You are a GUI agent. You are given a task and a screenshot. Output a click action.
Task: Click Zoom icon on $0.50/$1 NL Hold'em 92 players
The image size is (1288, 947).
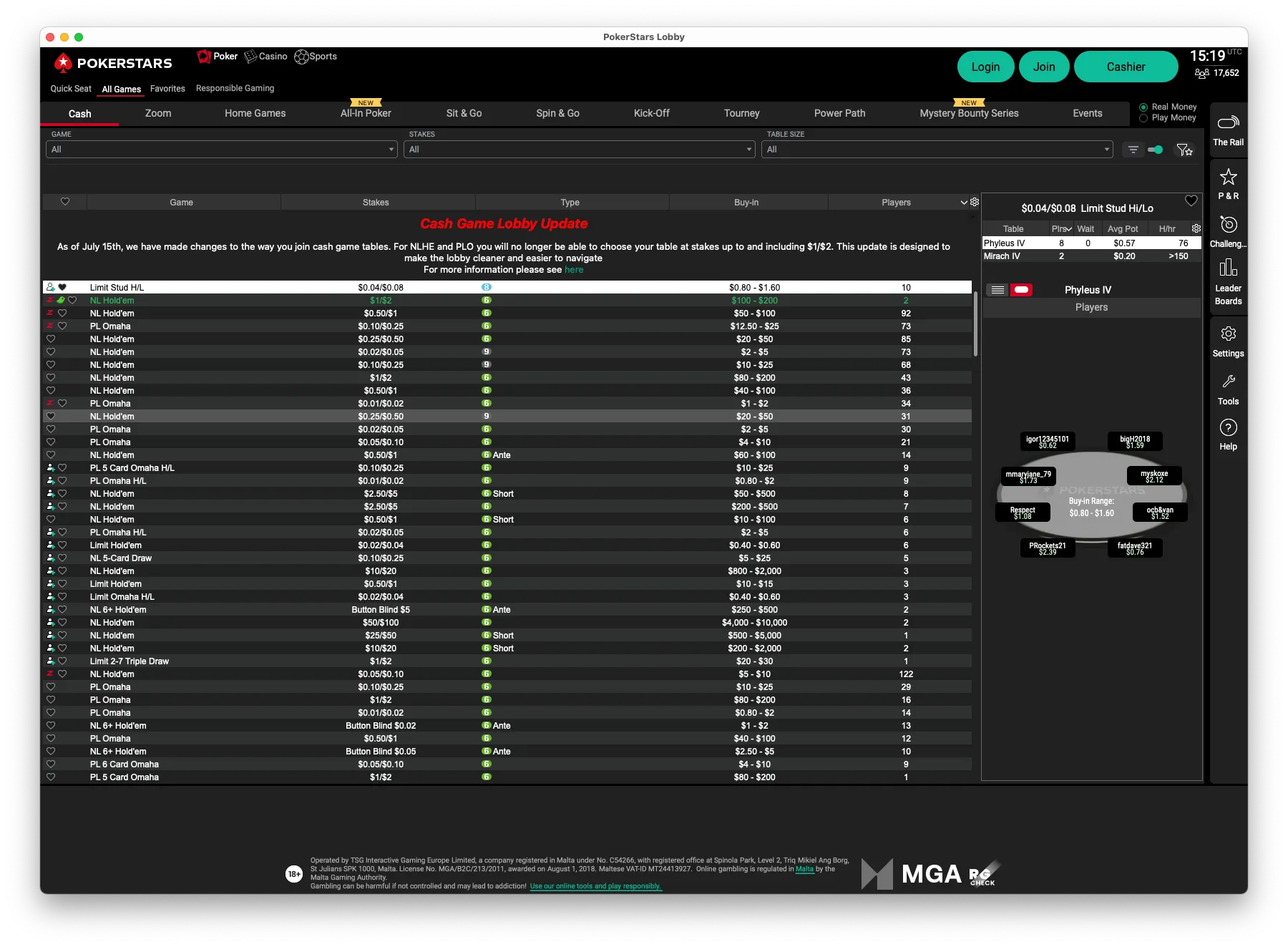coord(49,314)
